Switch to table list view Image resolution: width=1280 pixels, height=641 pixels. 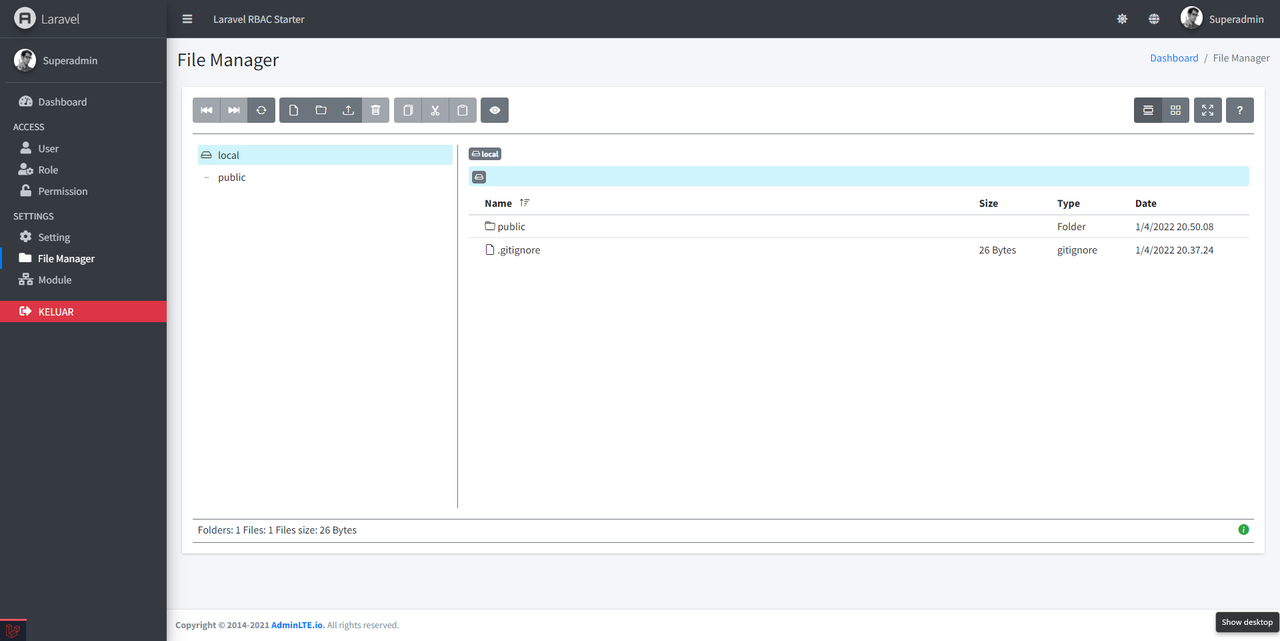click(x=1148, y=110)
